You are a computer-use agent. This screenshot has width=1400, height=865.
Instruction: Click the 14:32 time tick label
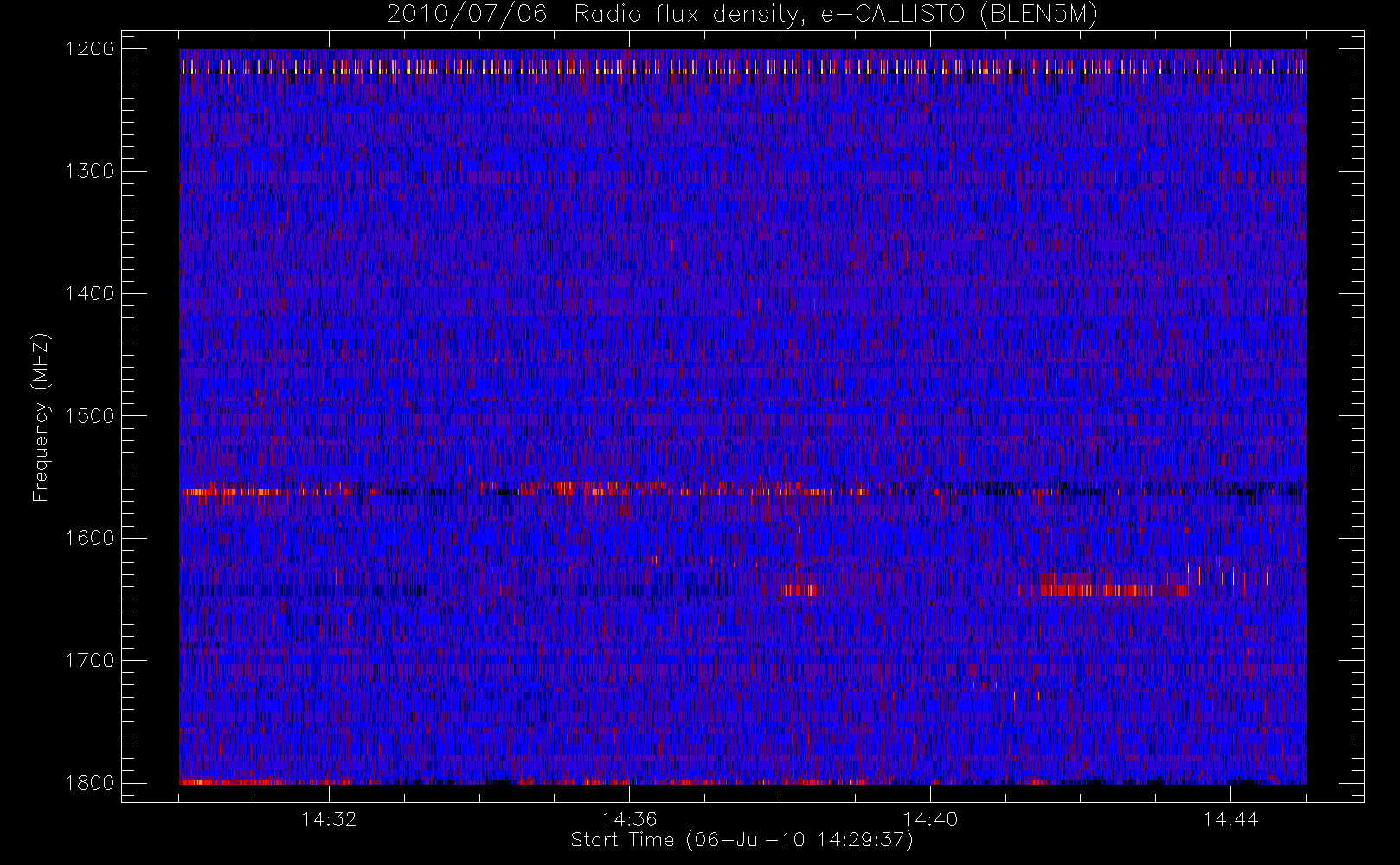(x=329, y=819)
